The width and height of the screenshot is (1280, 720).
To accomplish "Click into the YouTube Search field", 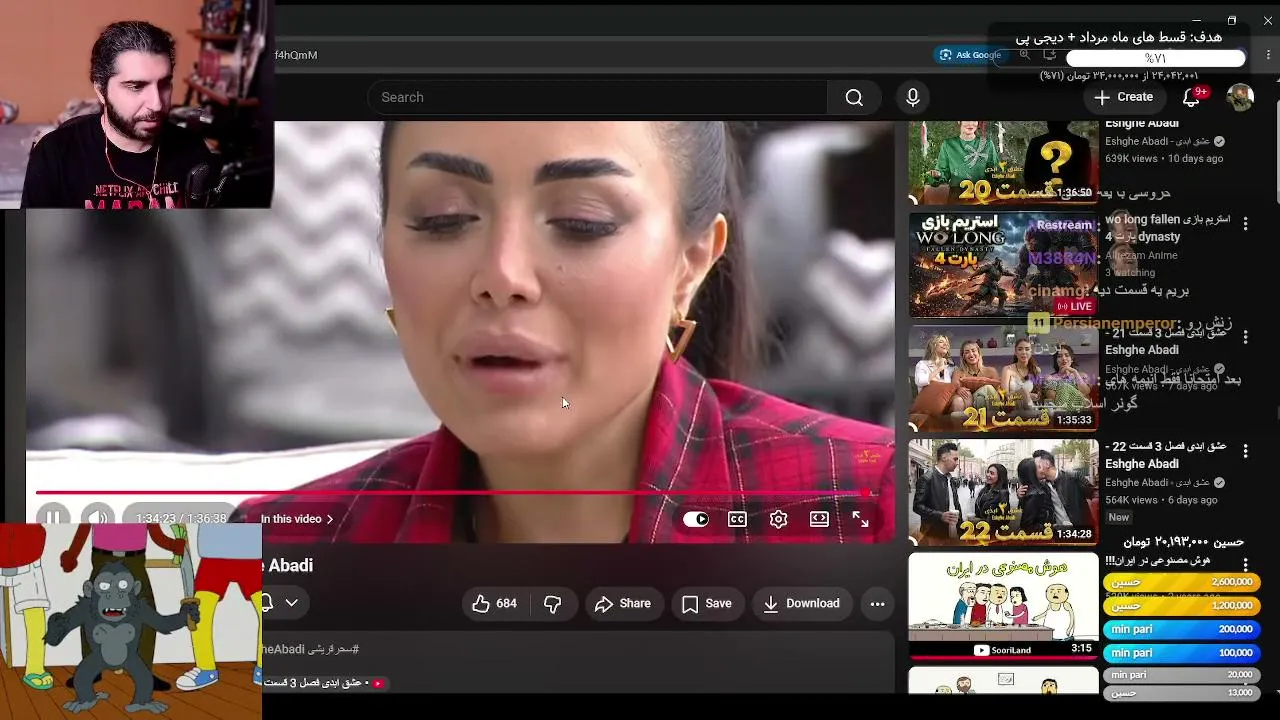I will [598, 97].
